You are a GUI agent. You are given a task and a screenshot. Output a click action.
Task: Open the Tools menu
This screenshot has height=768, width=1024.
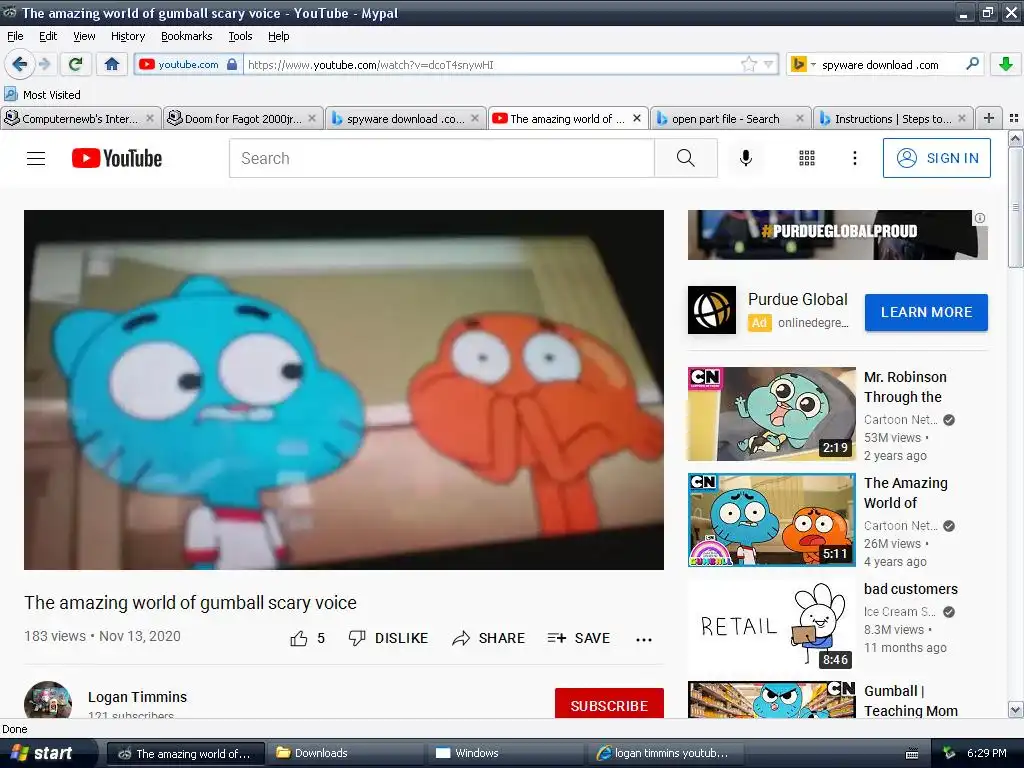coord(240,36)
